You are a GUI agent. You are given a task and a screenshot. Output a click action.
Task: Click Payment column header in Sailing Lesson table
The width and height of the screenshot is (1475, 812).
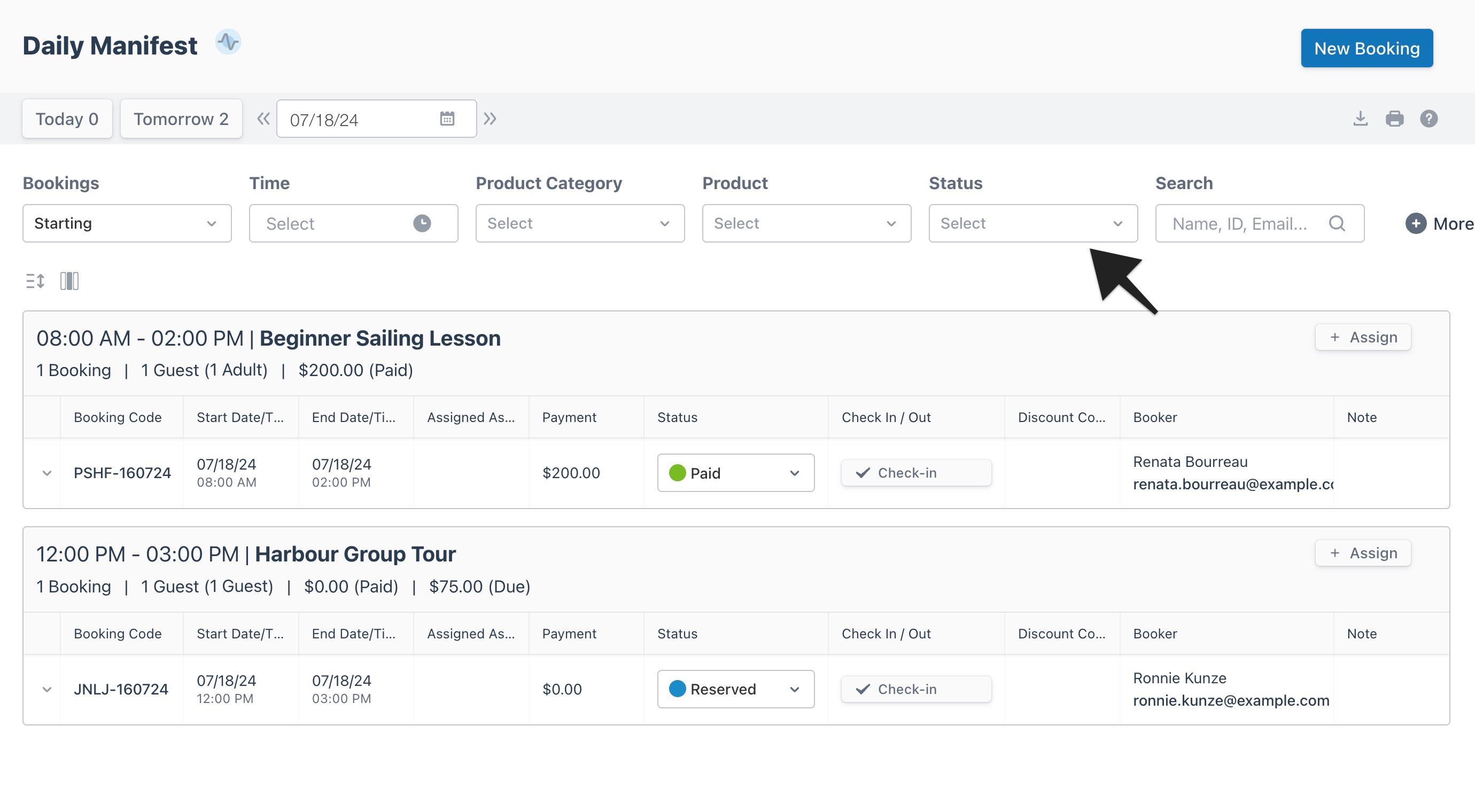point(569,417)
